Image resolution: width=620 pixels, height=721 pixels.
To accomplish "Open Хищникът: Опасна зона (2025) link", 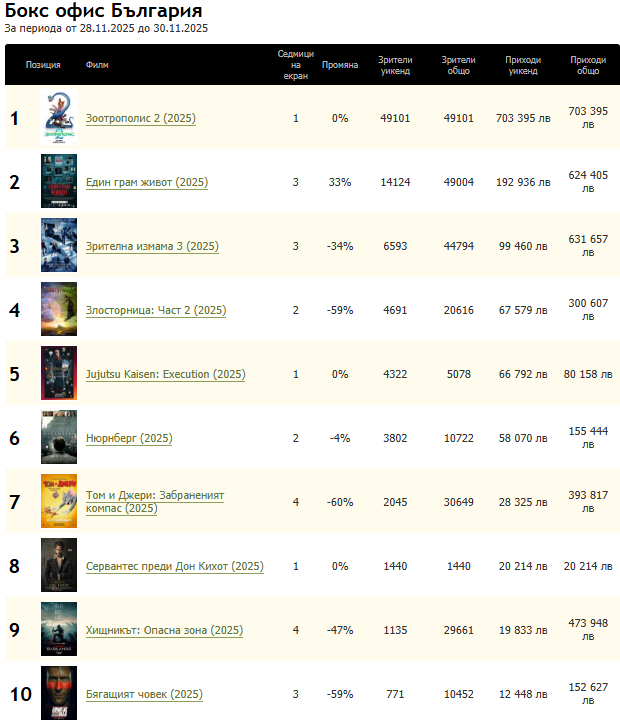I will click(164, 631).
